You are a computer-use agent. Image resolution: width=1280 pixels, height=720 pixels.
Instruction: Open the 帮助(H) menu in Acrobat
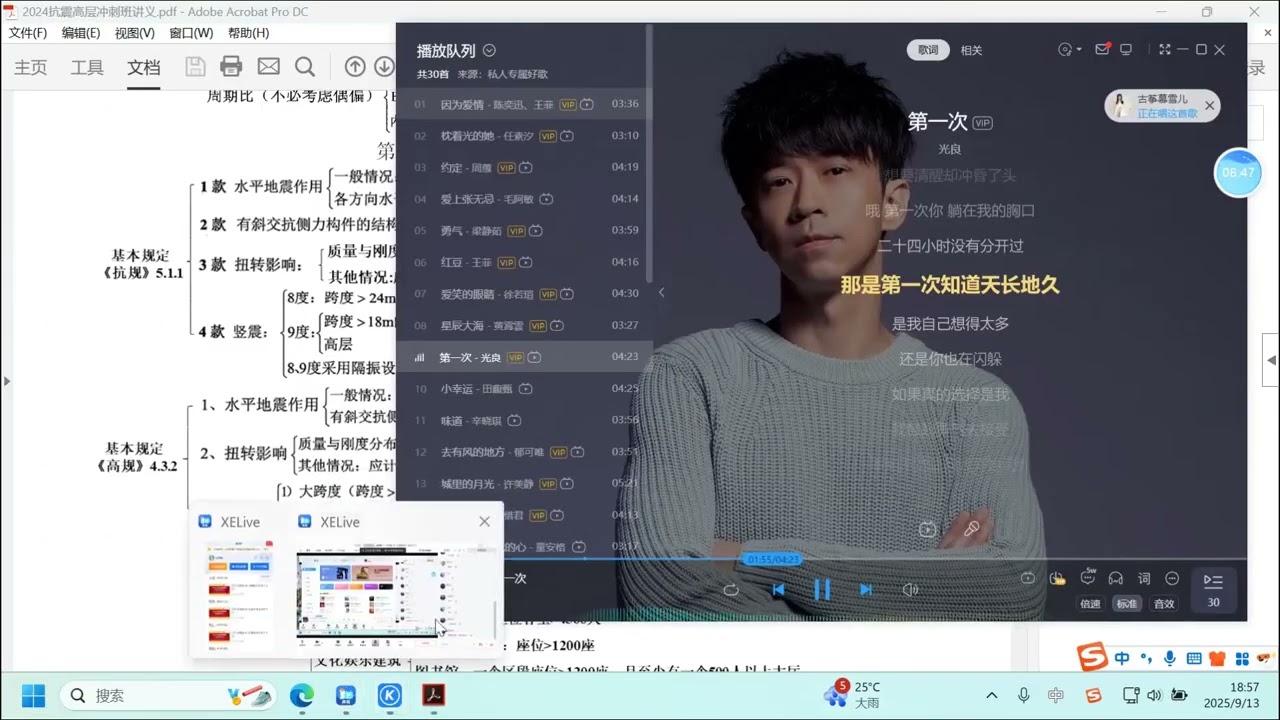(x=248, y=33)
